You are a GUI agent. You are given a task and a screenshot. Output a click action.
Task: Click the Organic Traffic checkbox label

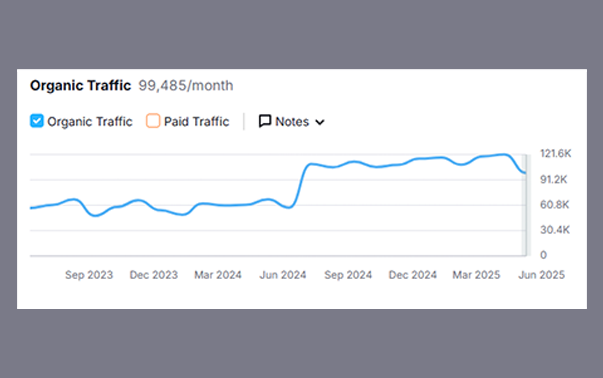pyautogui.click(x=90, y=122)
